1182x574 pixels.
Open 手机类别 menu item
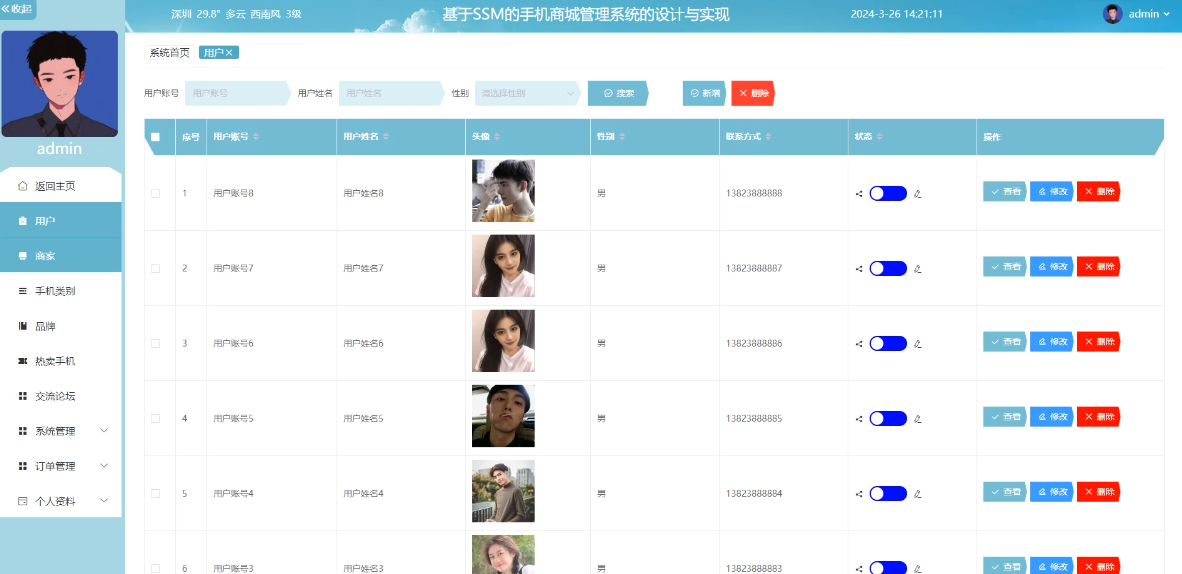click(x=60, y=291)
